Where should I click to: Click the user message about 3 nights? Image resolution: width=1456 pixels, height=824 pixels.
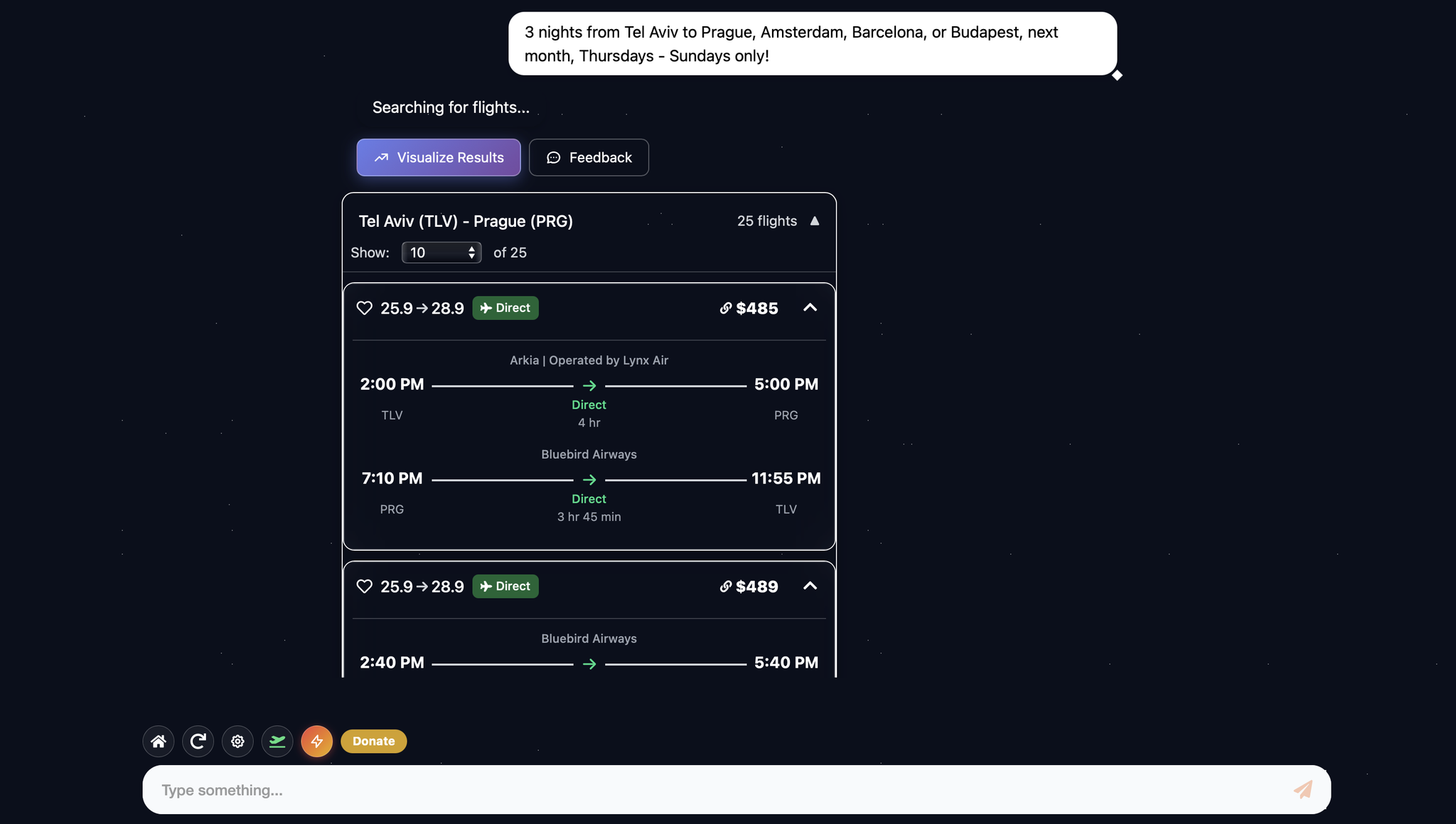pos(813,43)
